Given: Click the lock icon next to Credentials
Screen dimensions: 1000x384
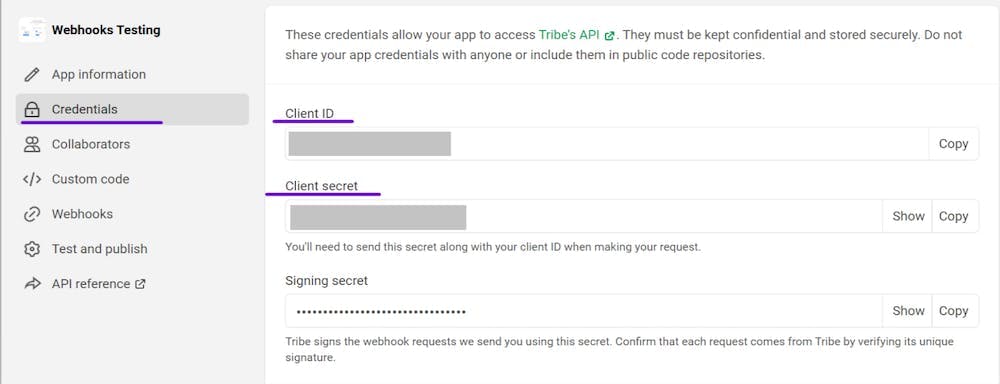Looking at the screenshot, I should coord(31,110).
